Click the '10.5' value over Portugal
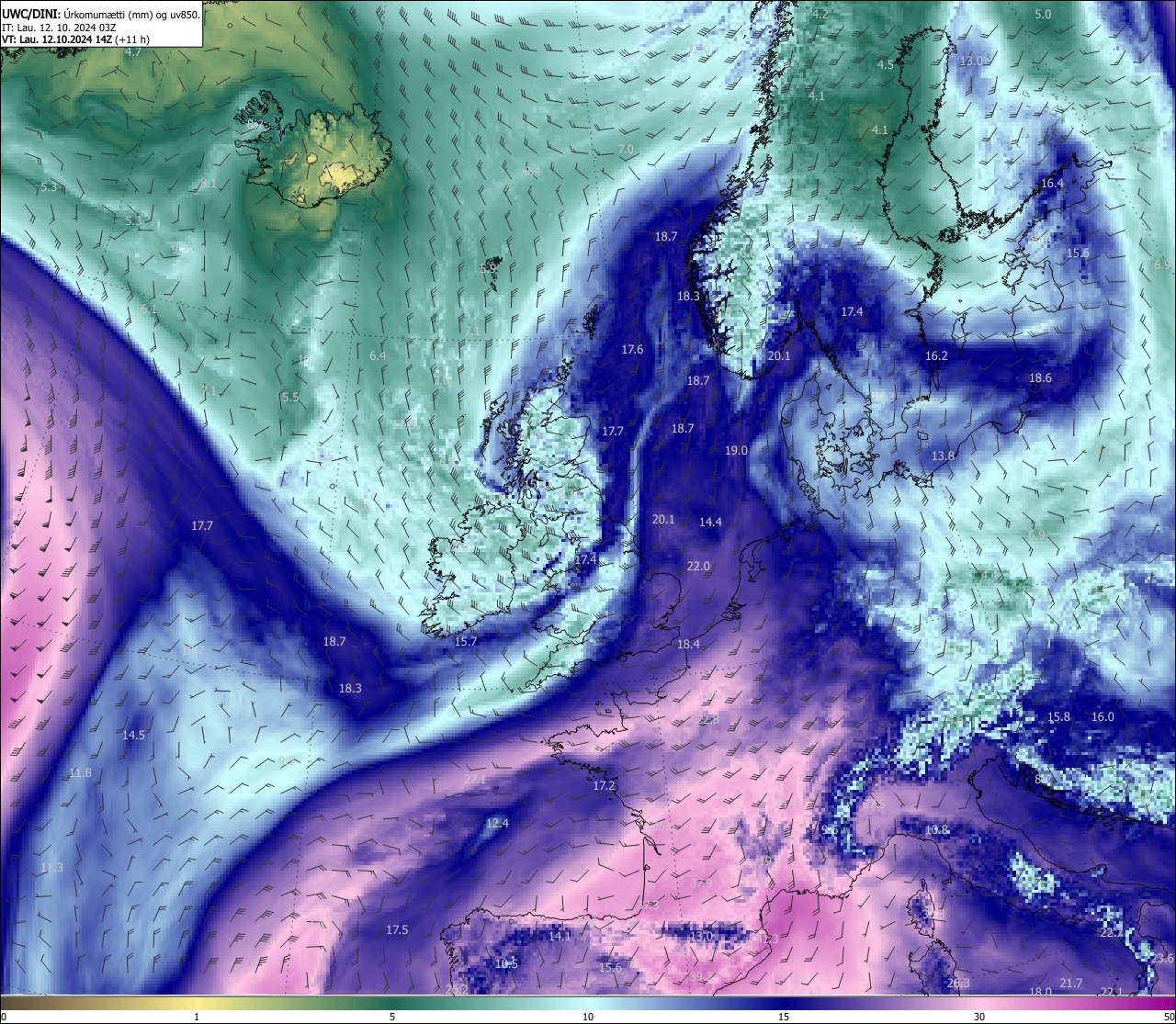This screenshot has width=1176, height=1024. click(506, 964)
